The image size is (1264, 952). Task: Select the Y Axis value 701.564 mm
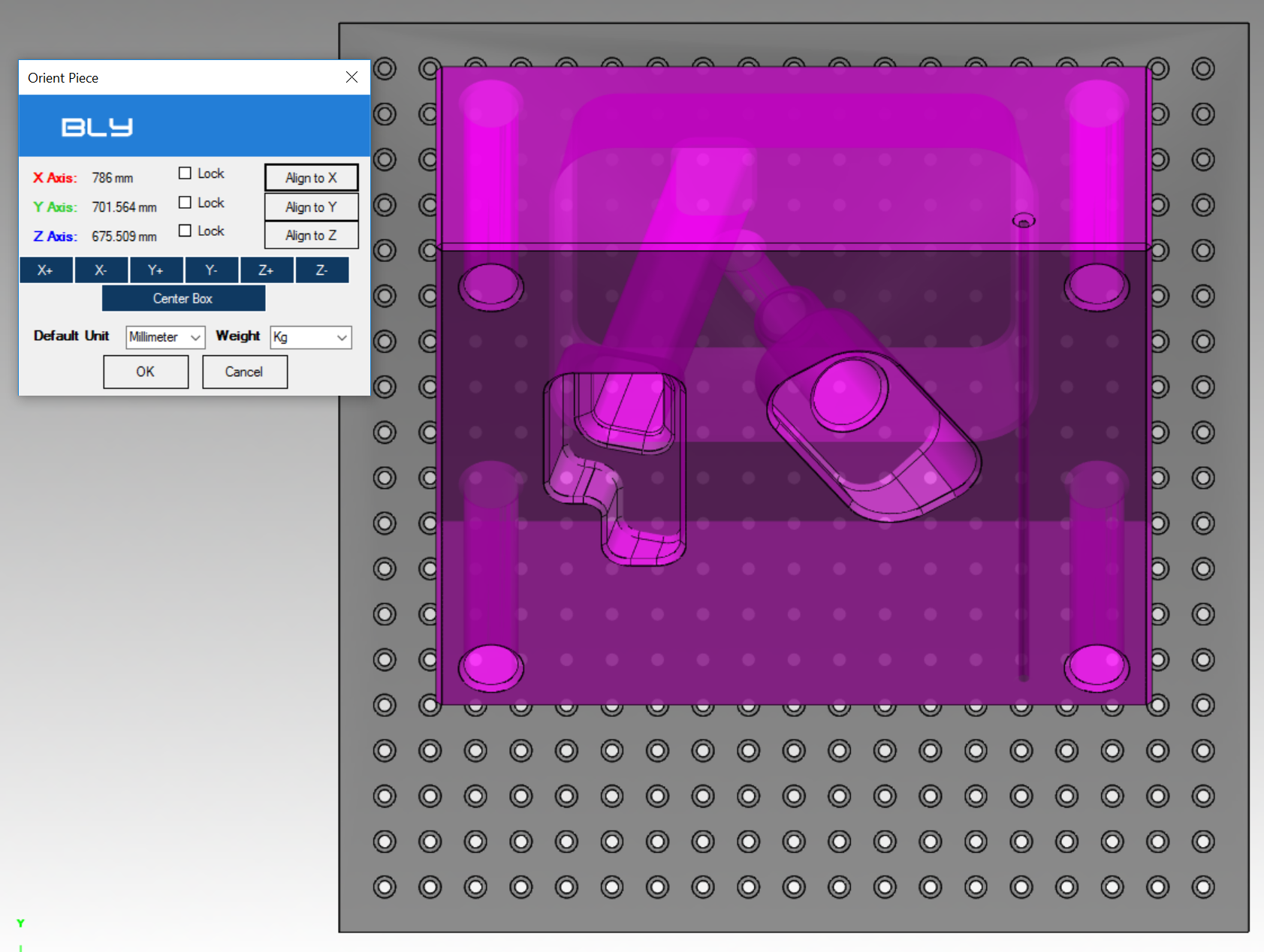(125, 207)
